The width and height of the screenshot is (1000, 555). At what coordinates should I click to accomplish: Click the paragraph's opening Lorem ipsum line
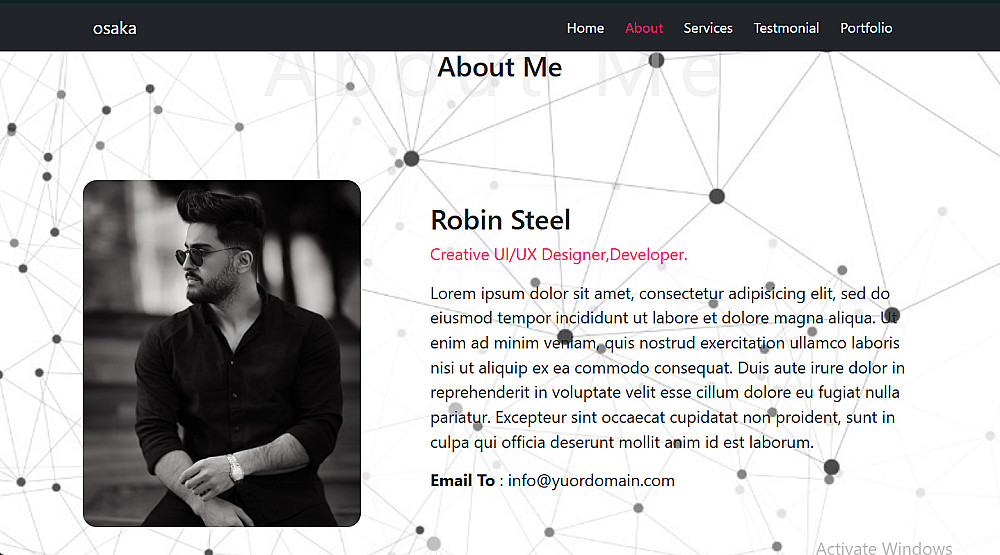tap(660, 293)
